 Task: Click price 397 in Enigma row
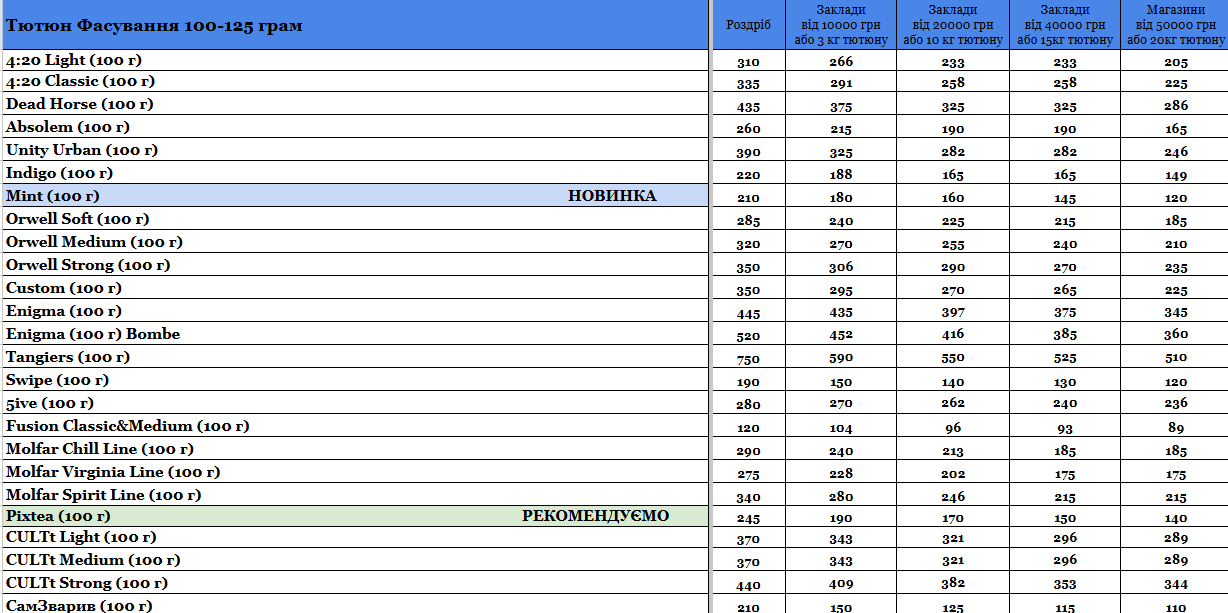(x=953, y=313)
